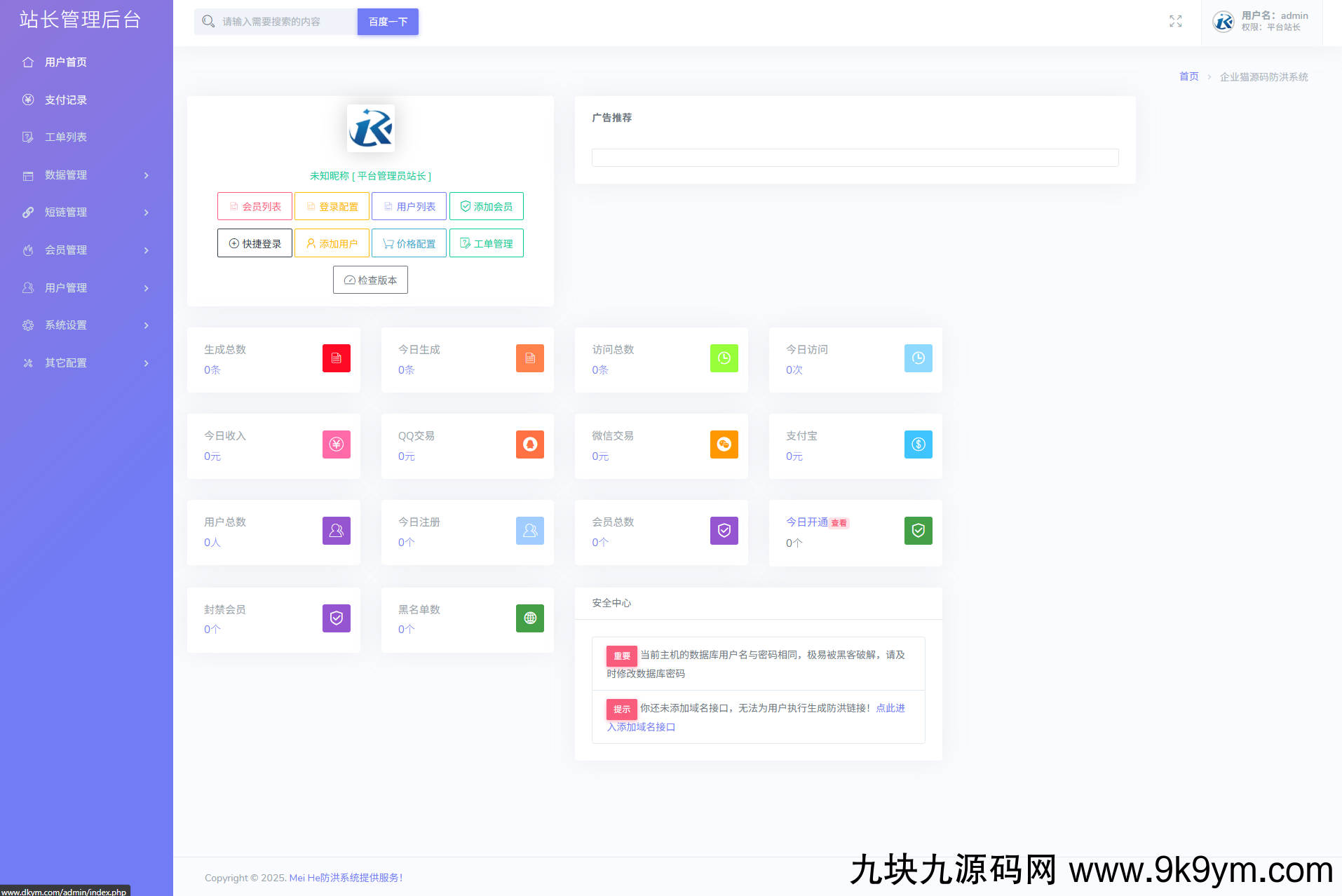1342x896 pixels.
Task: Click the blue 今日注册 person icon
Action: pyautogui.click(x=530, y=531)
